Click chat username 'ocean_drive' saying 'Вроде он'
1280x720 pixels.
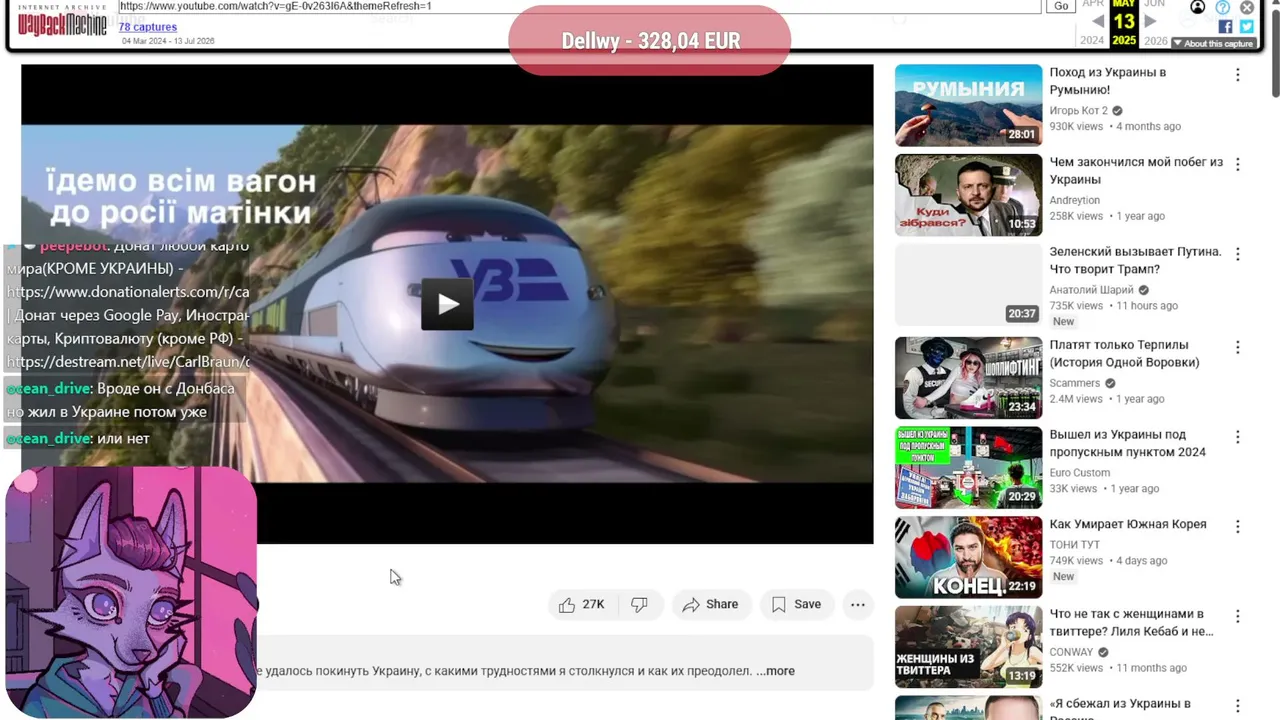[x=49, y=389]
